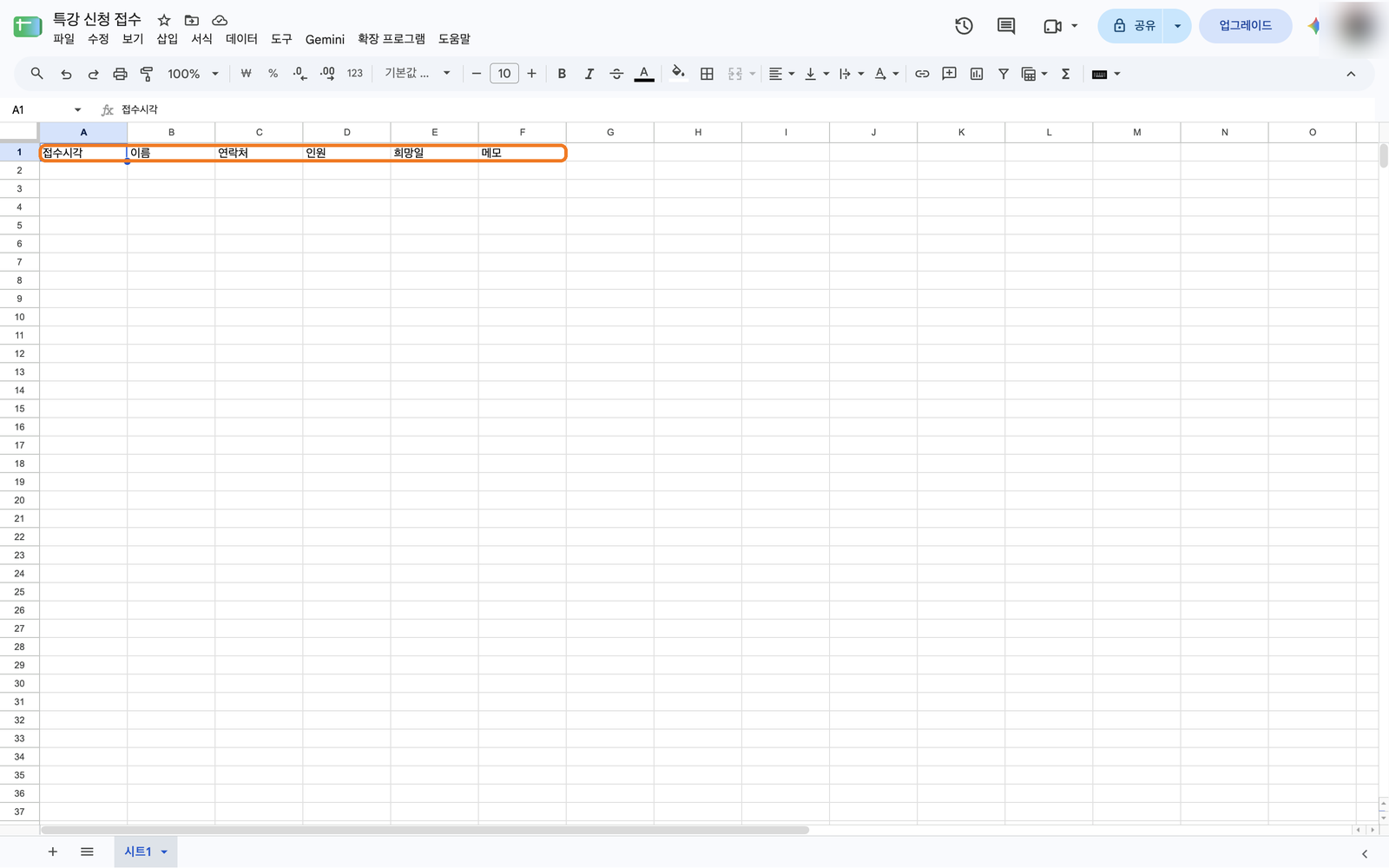This screenshot has width=1389, height=868.
Task: Toggle italic formatting
Action: click(x=589, y=74)
